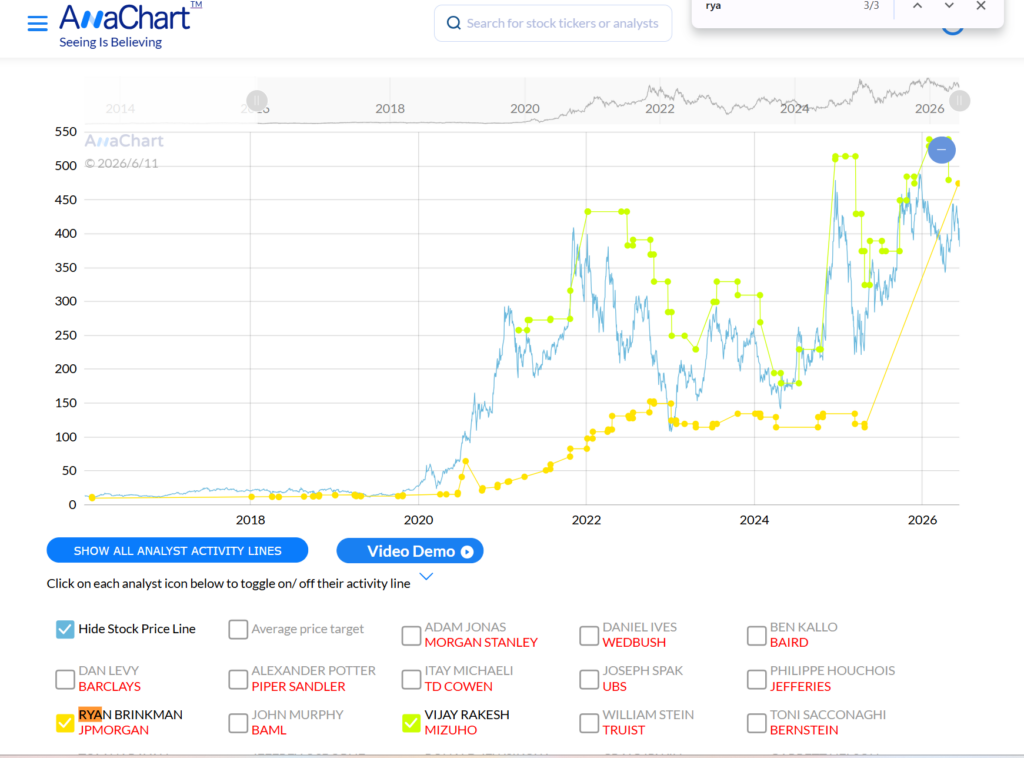Toggle Alexander Potter Piper Sandler checkbox
The height and width of the screenshot is (758, 1024).
[x=238, y=679]
